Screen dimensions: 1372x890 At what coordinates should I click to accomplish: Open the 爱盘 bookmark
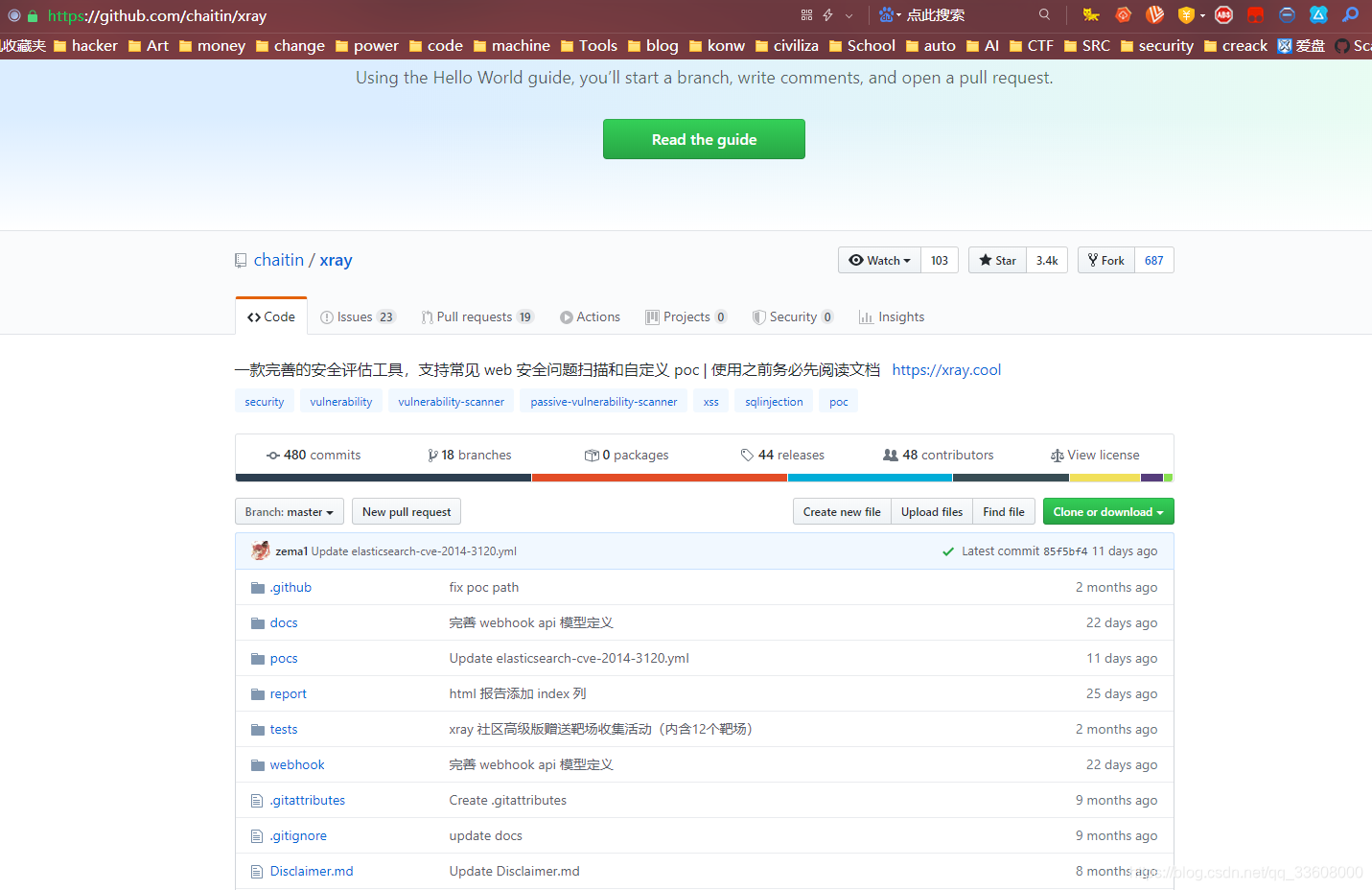1301,45
